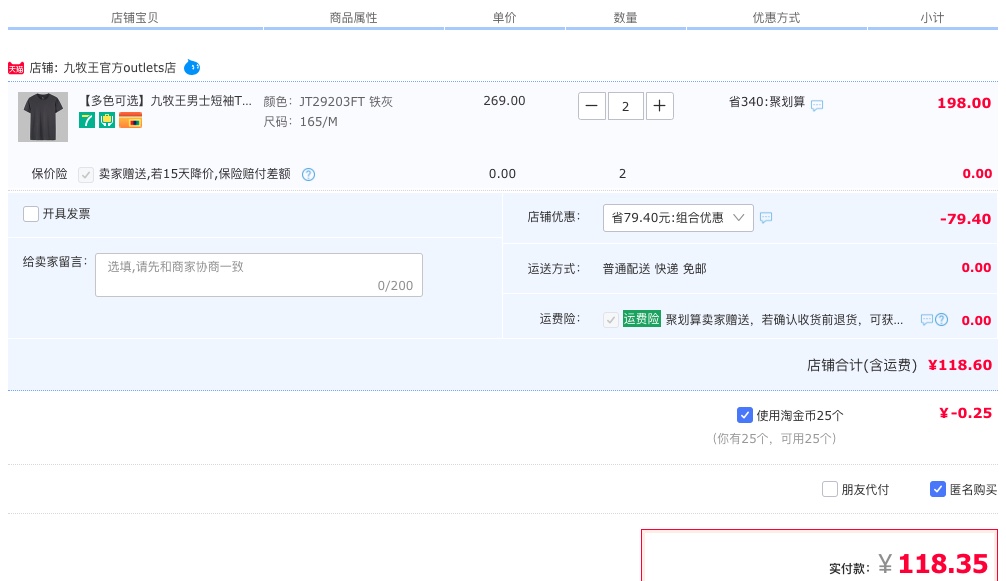
Task: Open the comment icon next to 聚划算 discount
Action: (x=817, y=105)
